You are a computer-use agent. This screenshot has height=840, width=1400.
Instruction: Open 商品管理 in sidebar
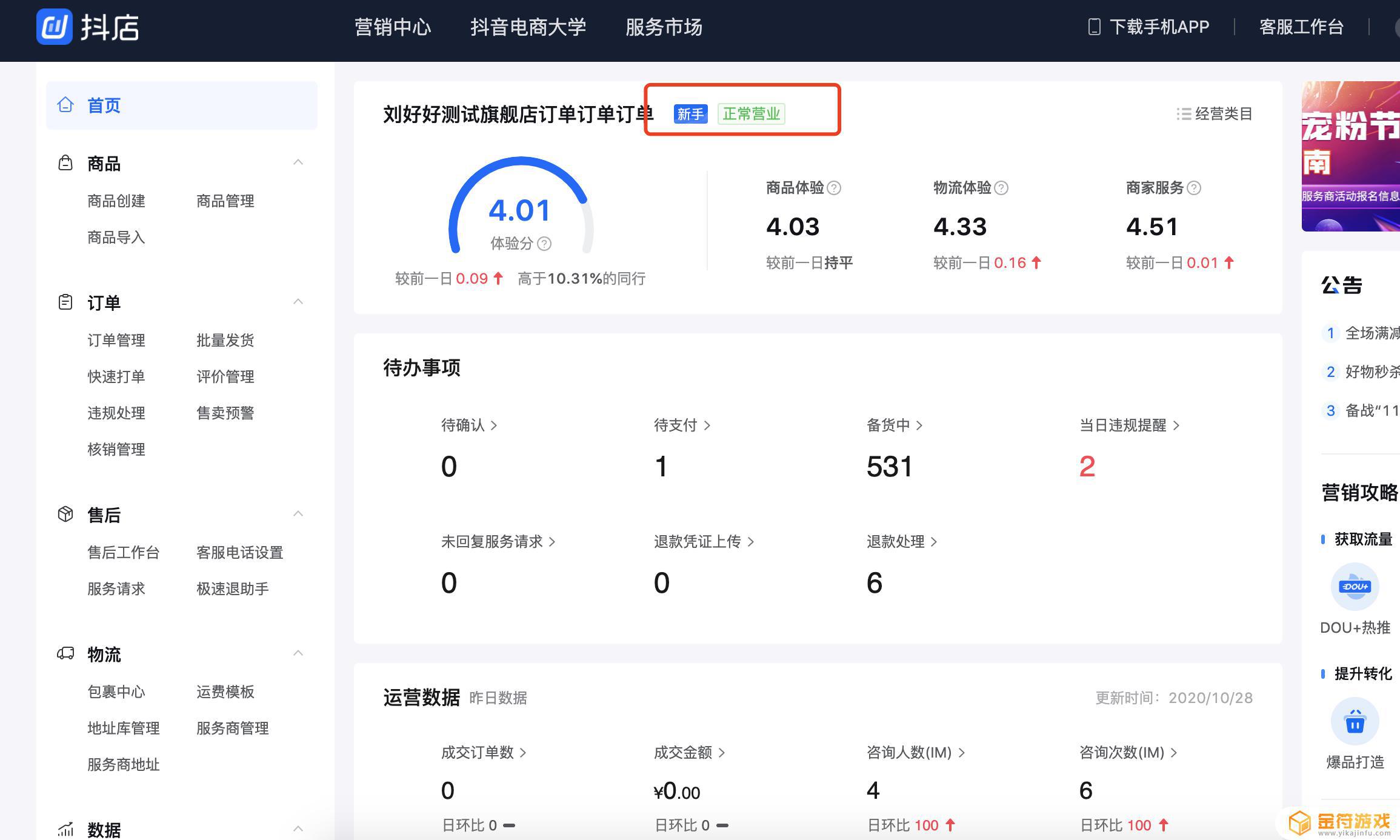click(x=225, y=201)
